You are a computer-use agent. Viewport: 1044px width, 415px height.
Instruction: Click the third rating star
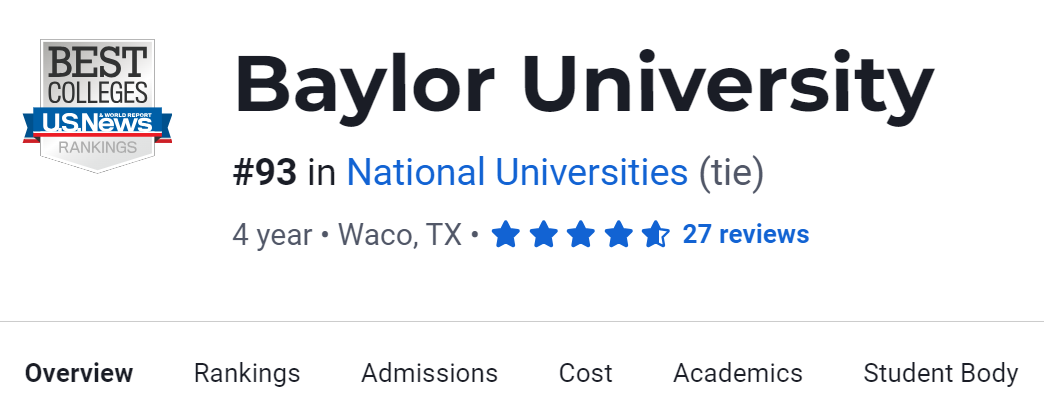[581, 235]
